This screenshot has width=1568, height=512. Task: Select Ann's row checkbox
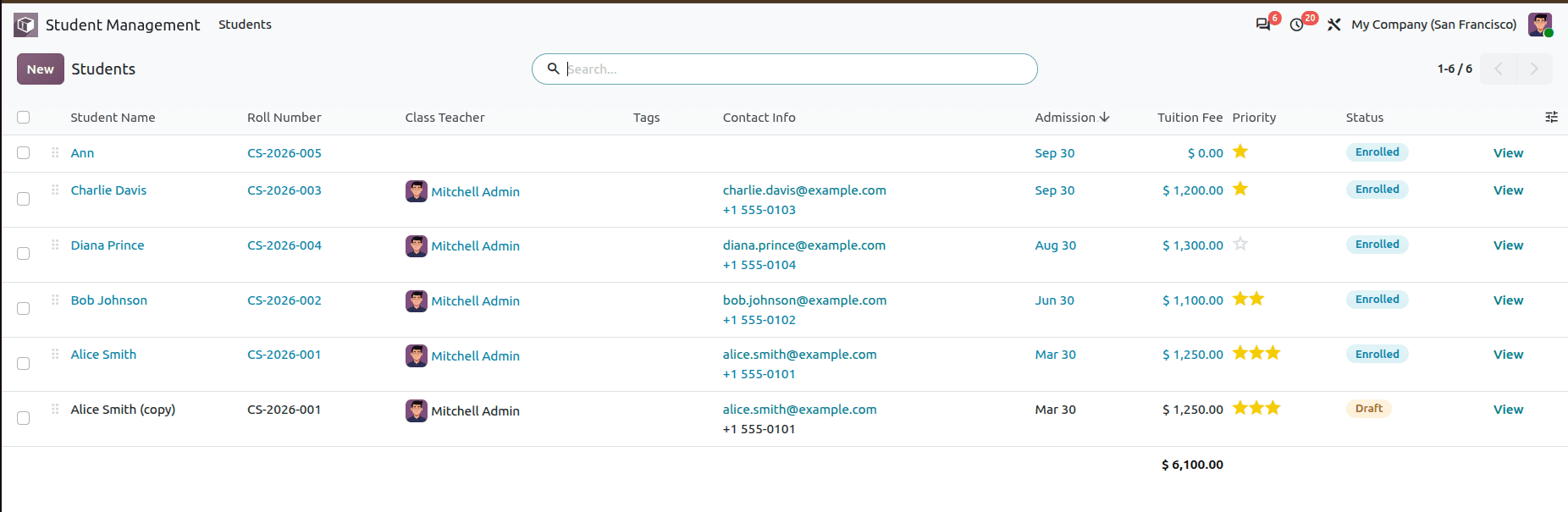[24, 153]
